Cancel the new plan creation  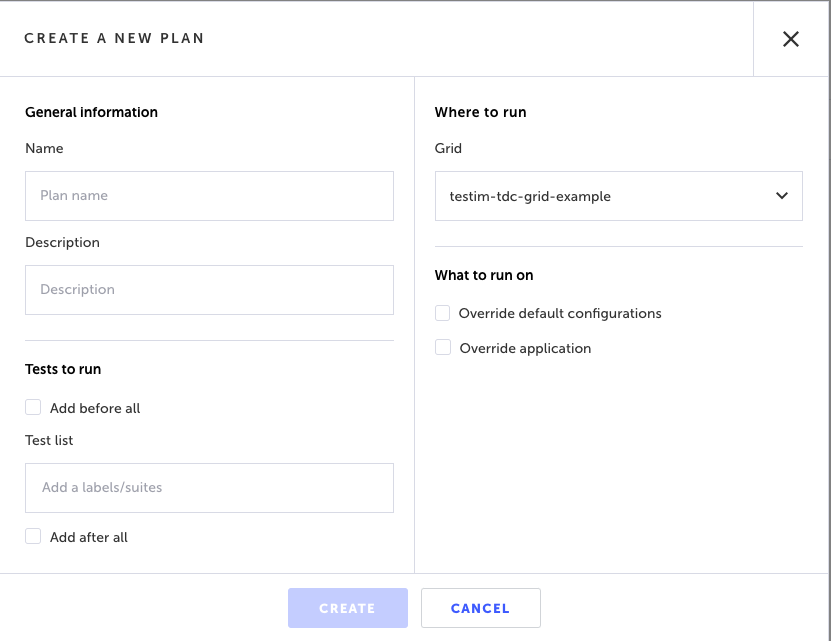coord(480,608)
